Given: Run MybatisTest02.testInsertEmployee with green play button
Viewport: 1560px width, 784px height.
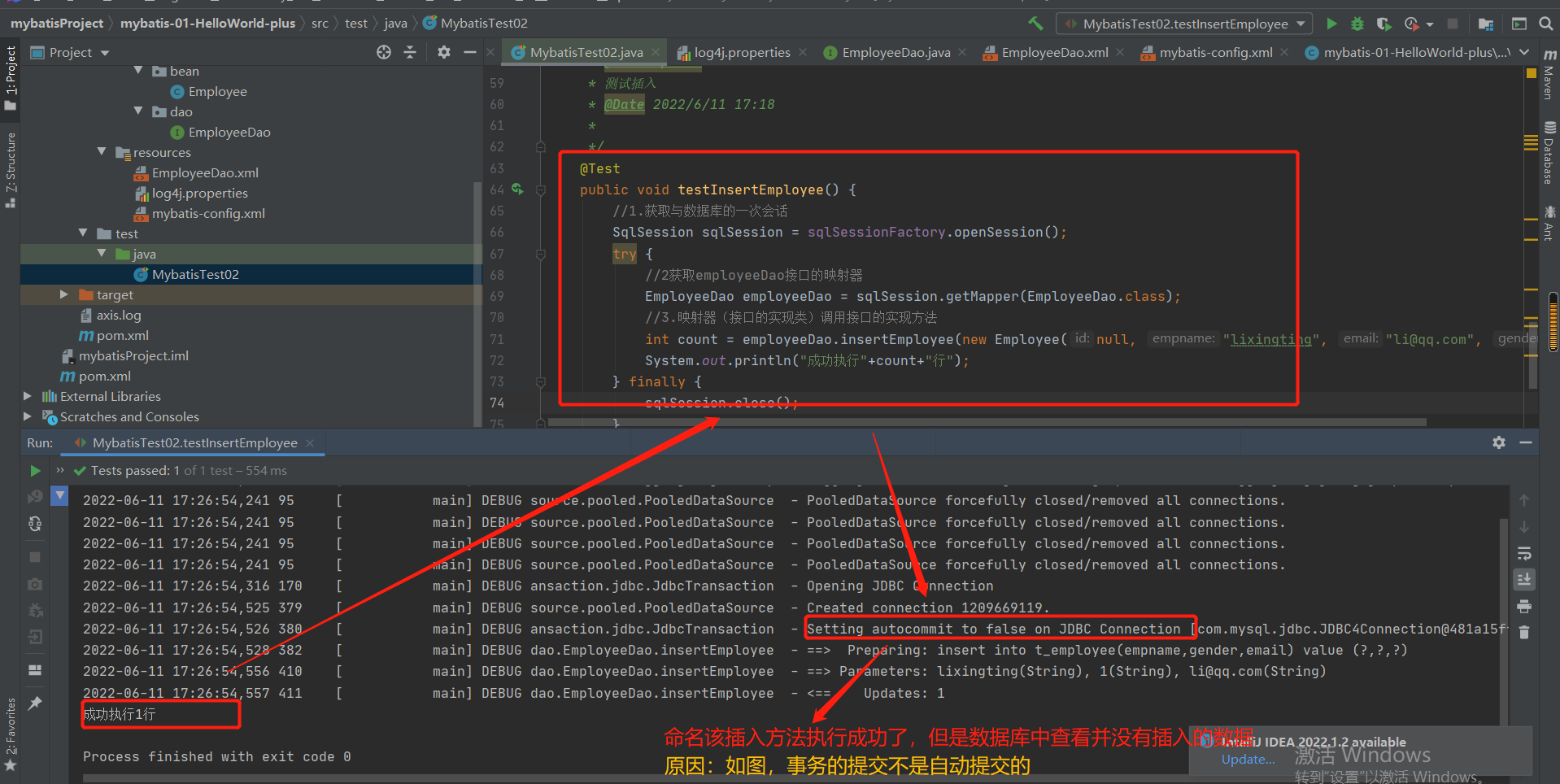Looking at the screenshot, I should tap(1331, 24).
